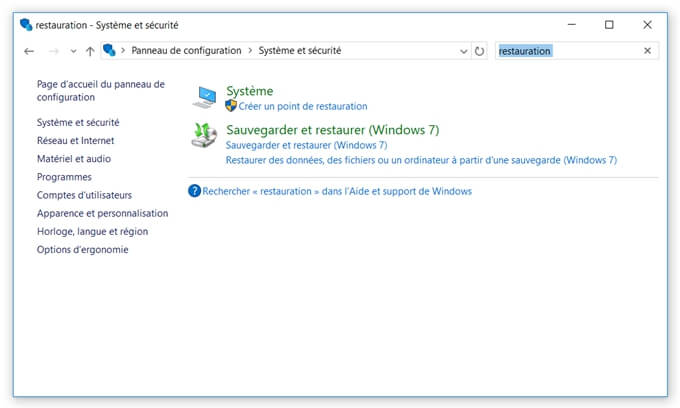
Task: Refresh the Control Panel view
Action: 479,51
